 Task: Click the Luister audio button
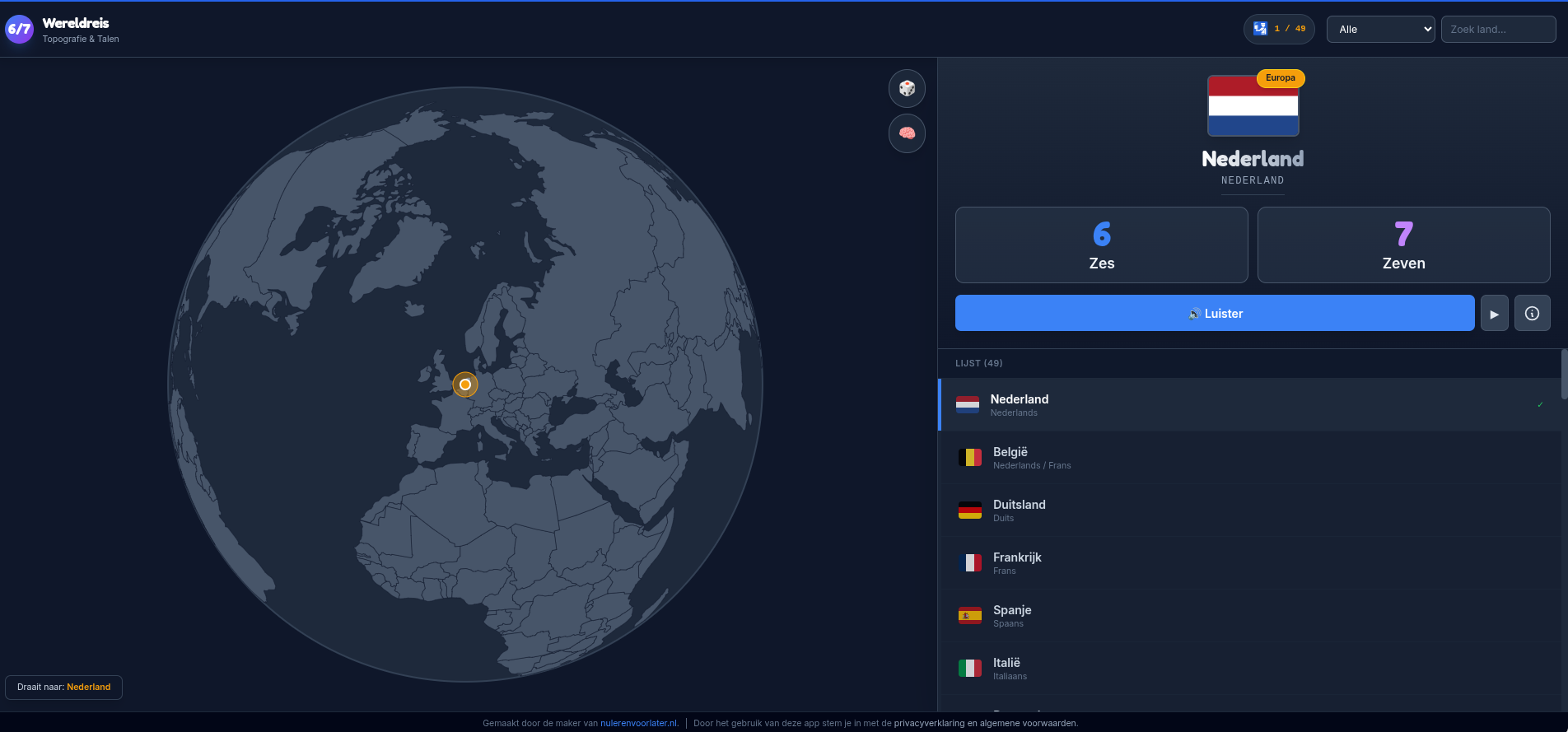(x=1215, y=313)
